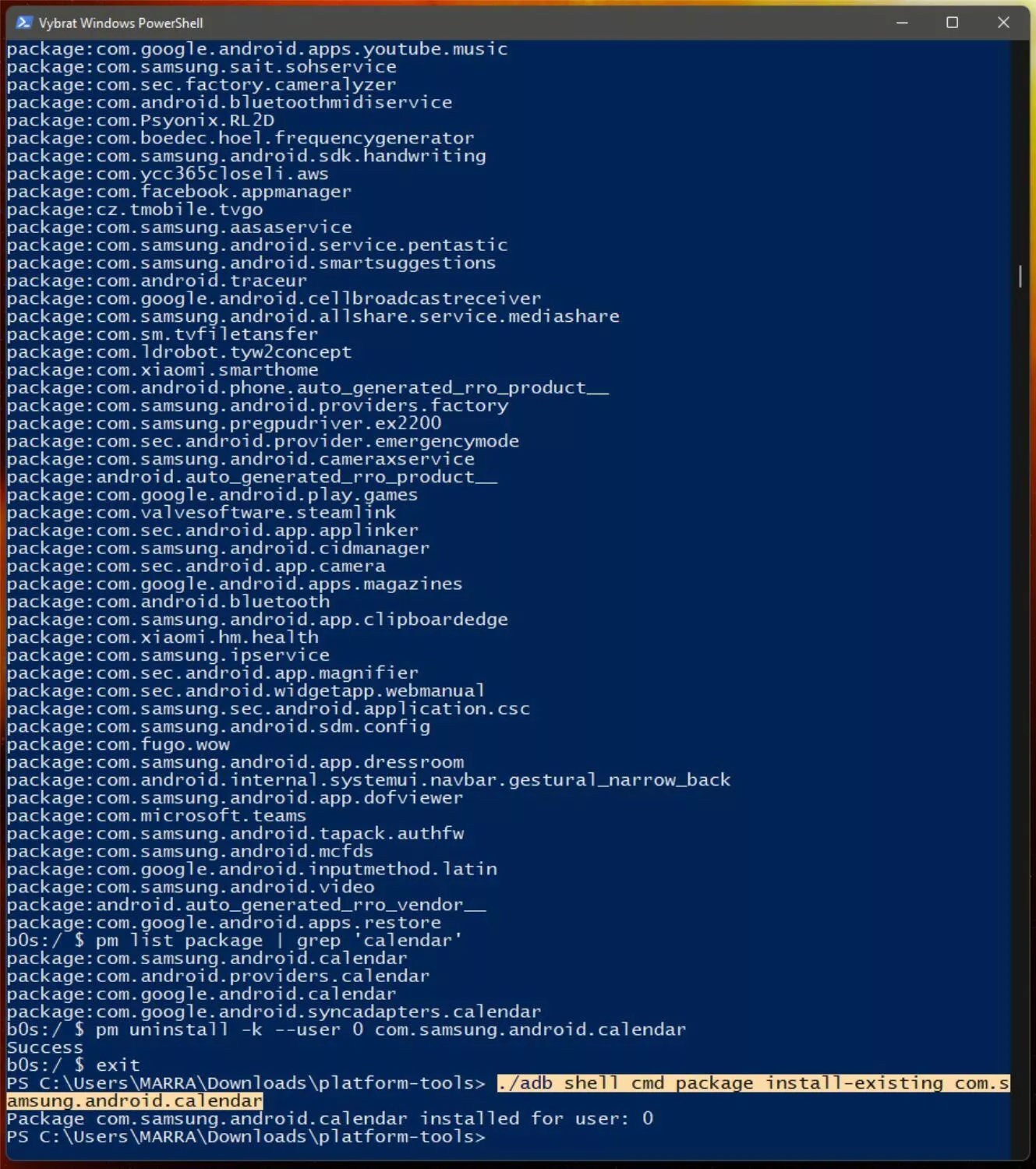This screenshot has width=1036, height=1169.
Task: Click package:com.android.providers.calendar line
Action: pos(218,978)
